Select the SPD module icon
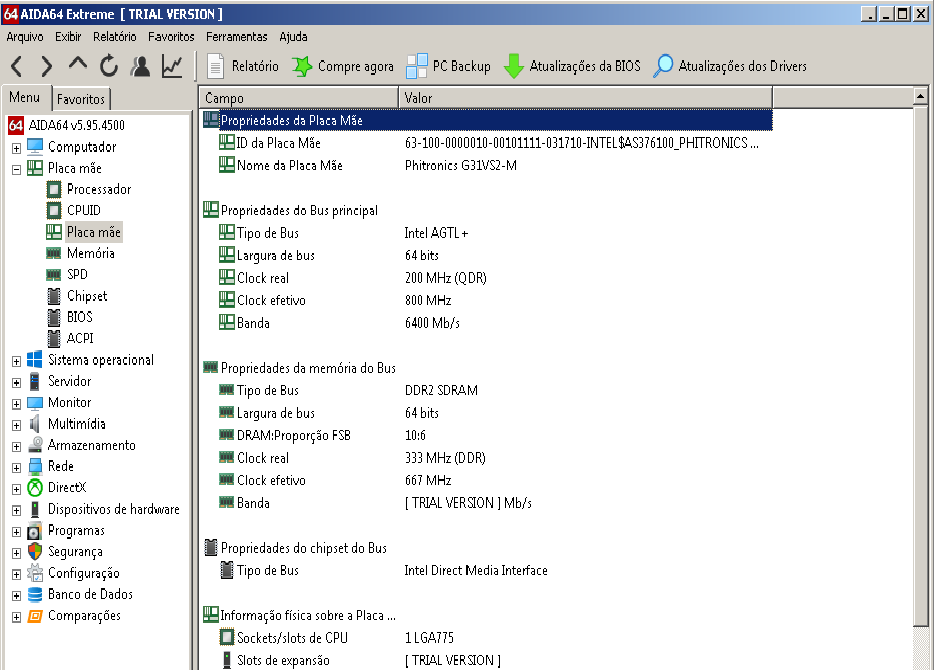 54,275
